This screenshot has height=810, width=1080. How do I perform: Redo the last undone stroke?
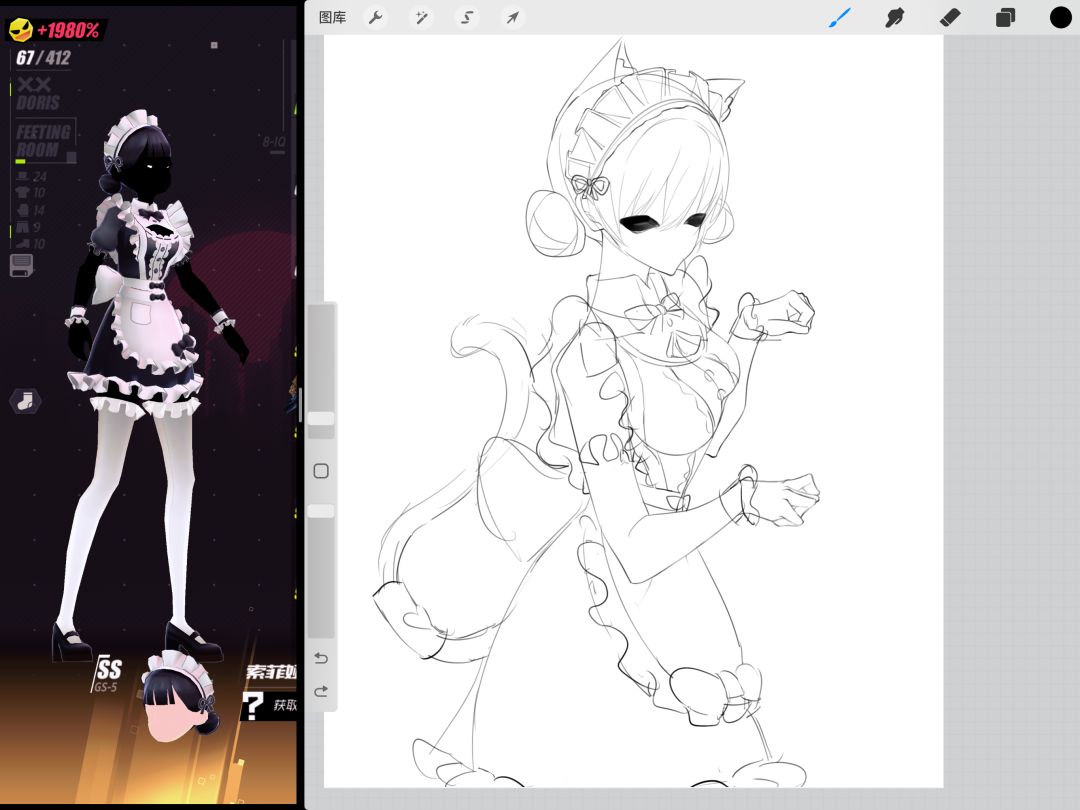tap(321, 691)
